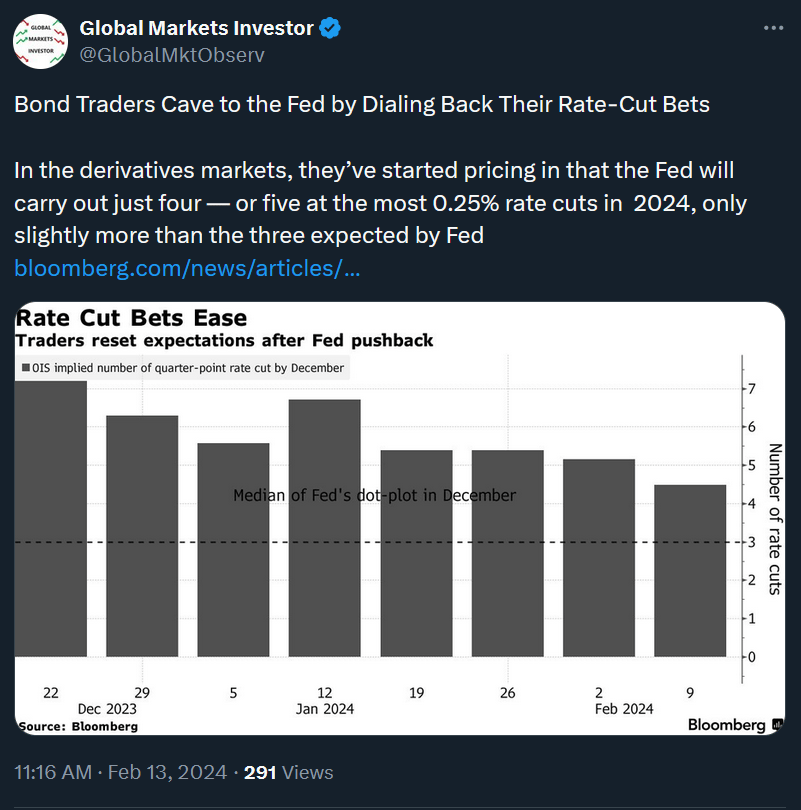
Task: Click the 291 Views count
Action: pyautogui.click(x=288, y=772)
